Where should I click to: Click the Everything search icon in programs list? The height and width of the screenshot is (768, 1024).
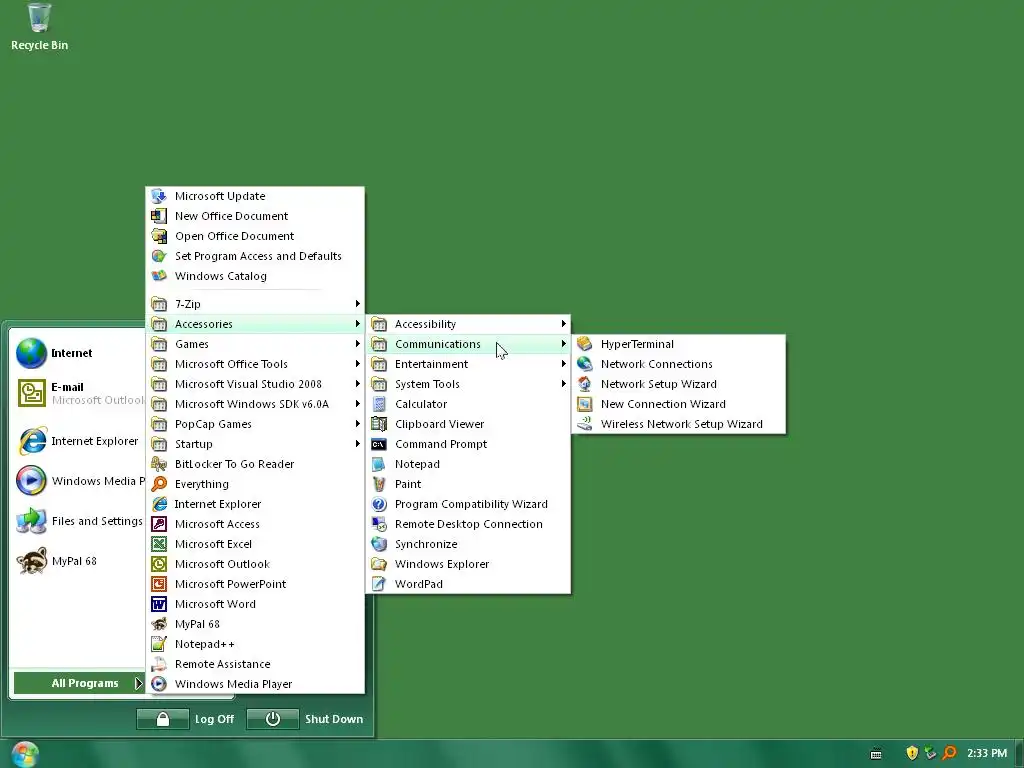(x=159, y=484)
